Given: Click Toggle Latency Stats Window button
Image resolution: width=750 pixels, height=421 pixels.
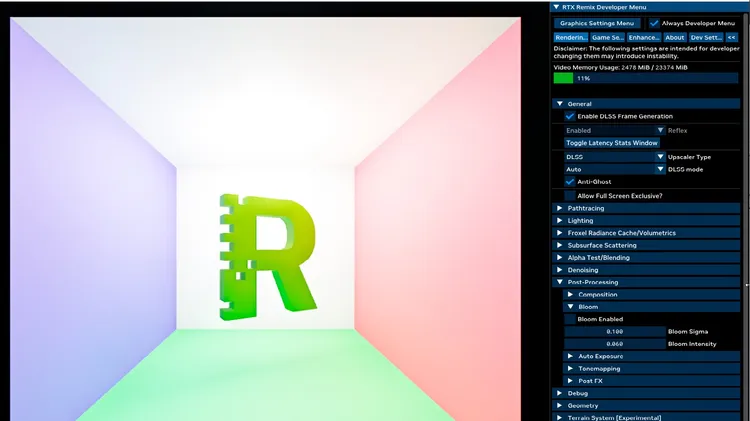Looking at the screenshot, I should pyautogui.click(x=612, y=143).
